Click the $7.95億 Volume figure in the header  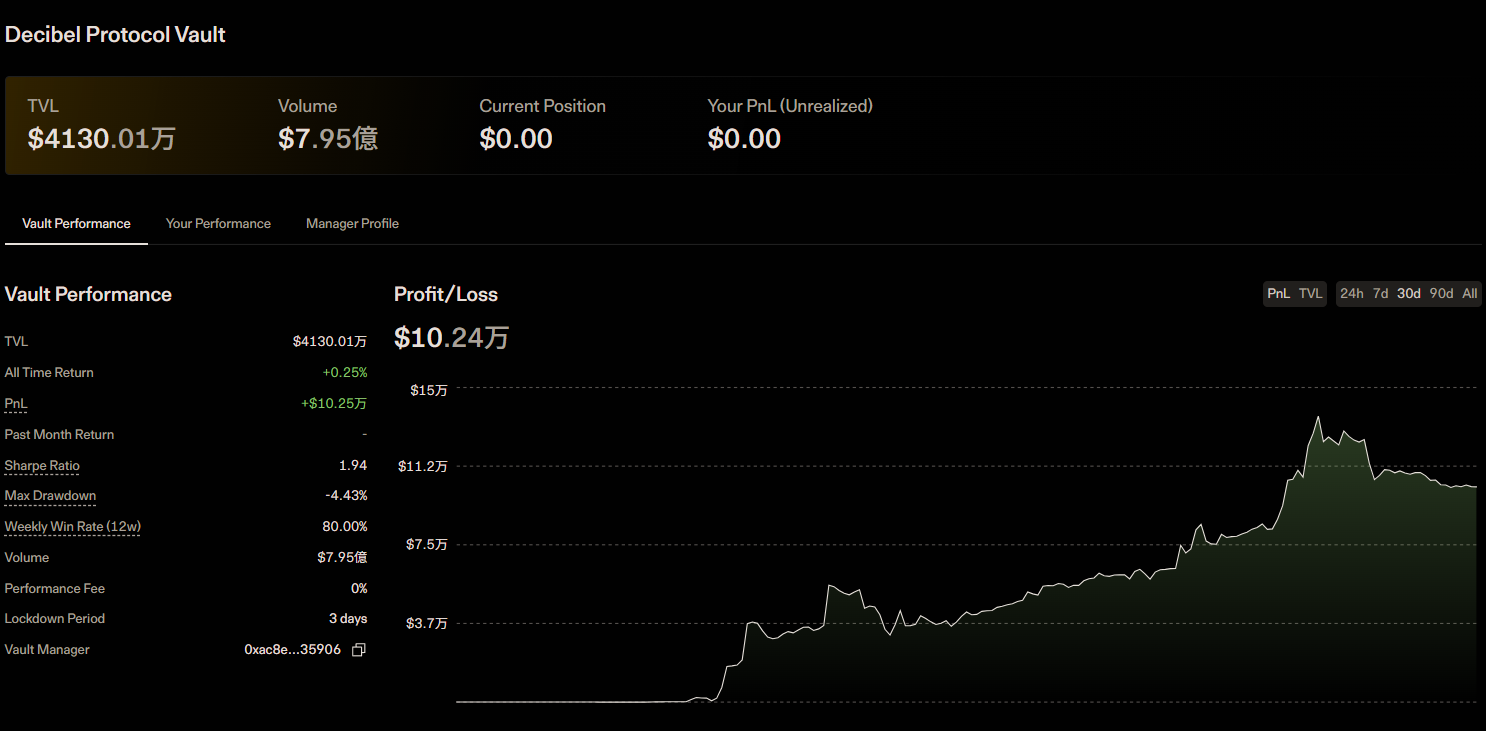pos(328,139)
